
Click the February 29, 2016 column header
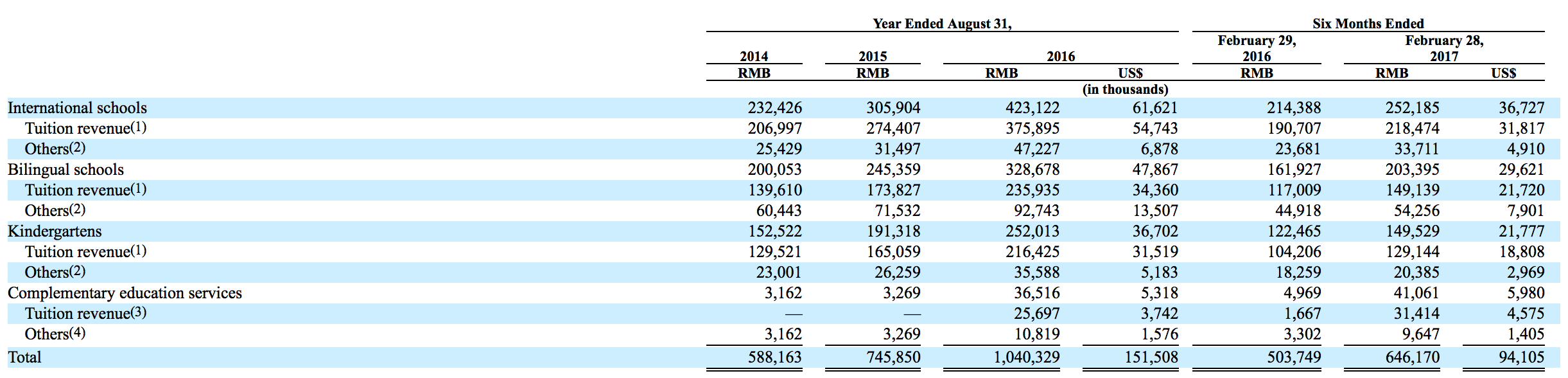pos(1257,48)
